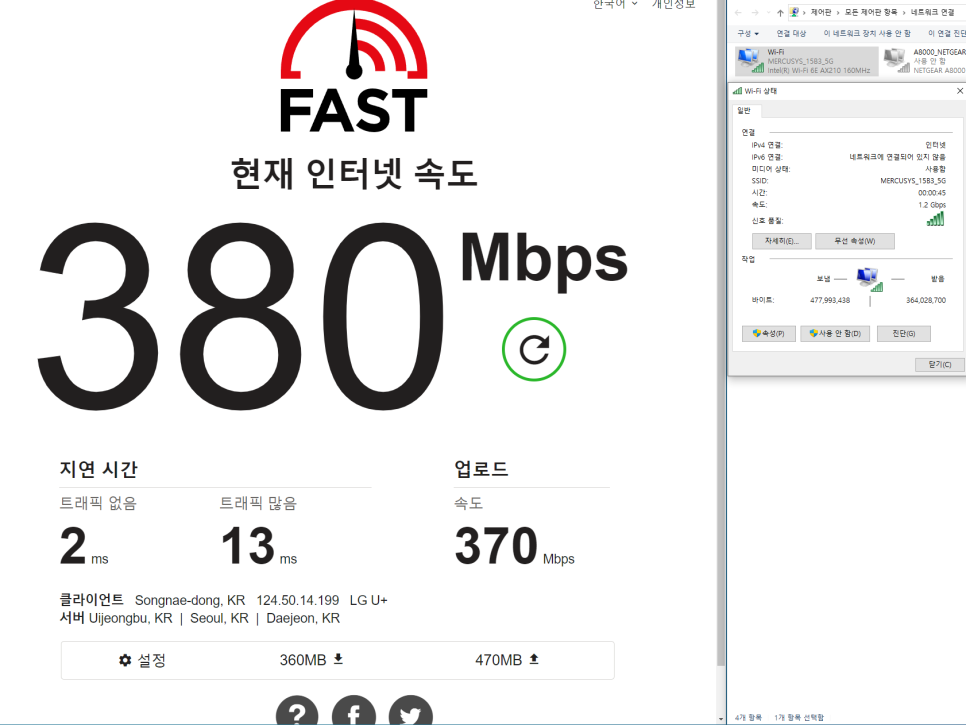Image resolution: width=966 pixels, height=725 pixels.
Task: Share results via Twitter icon
Action: pyautogui.click(x=410, y=712)
